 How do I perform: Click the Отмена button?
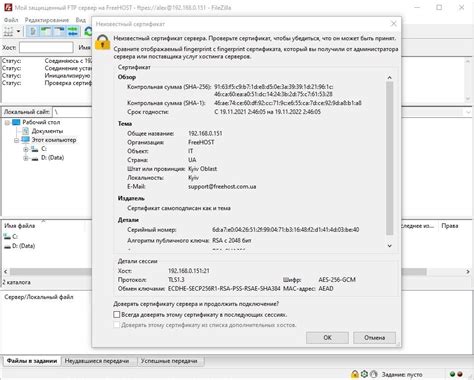(x=374, y=338)
